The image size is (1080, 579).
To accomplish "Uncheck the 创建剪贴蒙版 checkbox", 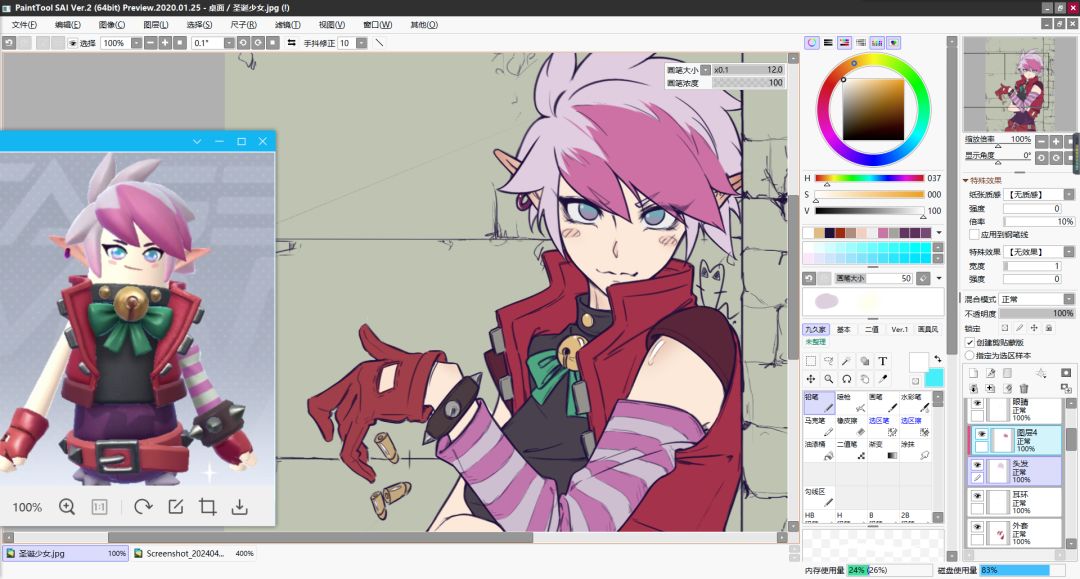I will pyautogui.click(x=970, y=342).
